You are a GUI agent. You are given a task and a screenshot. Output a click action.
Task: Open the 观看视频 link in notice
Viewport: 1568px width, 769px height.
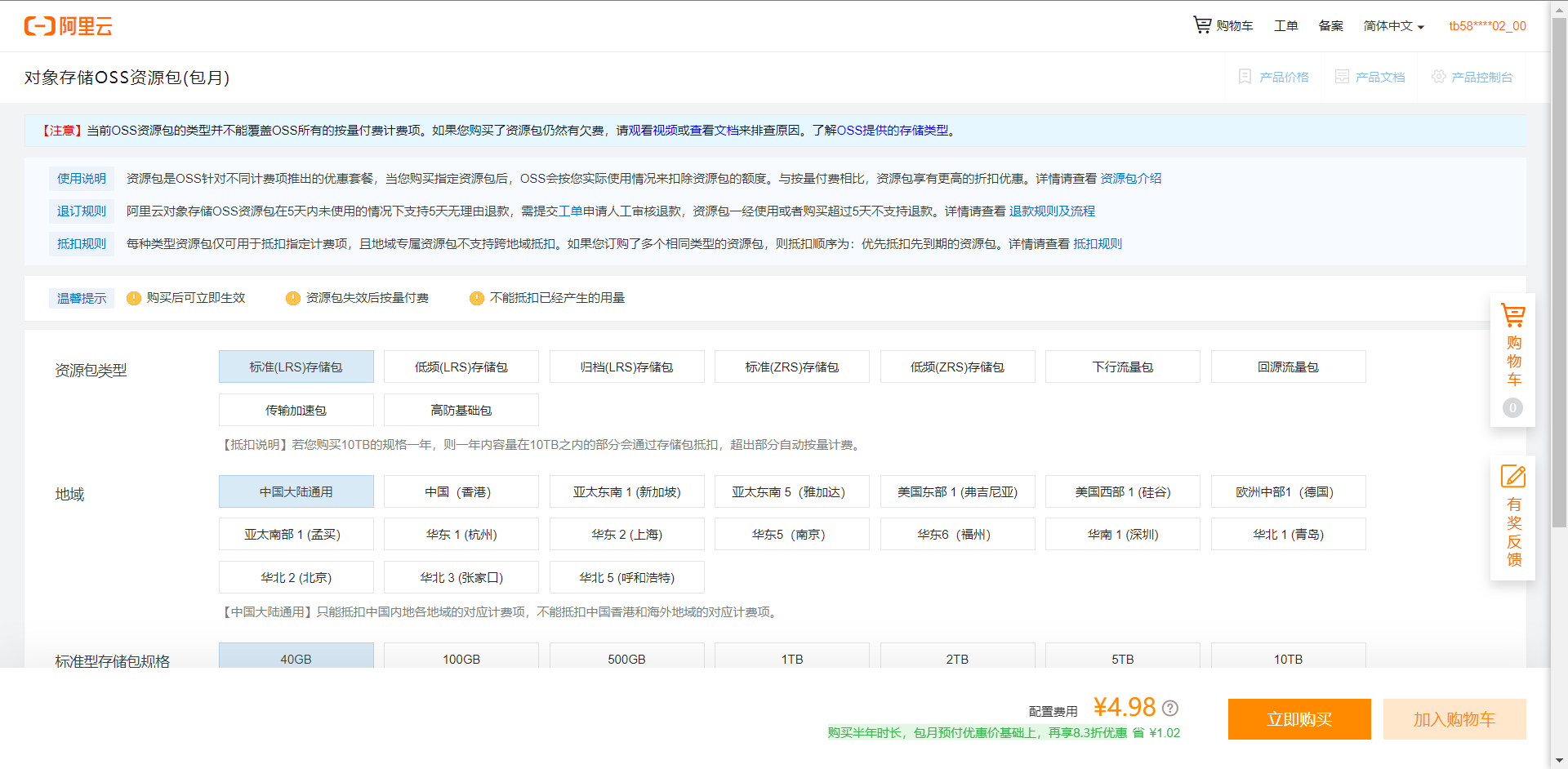tap(653, 131)
